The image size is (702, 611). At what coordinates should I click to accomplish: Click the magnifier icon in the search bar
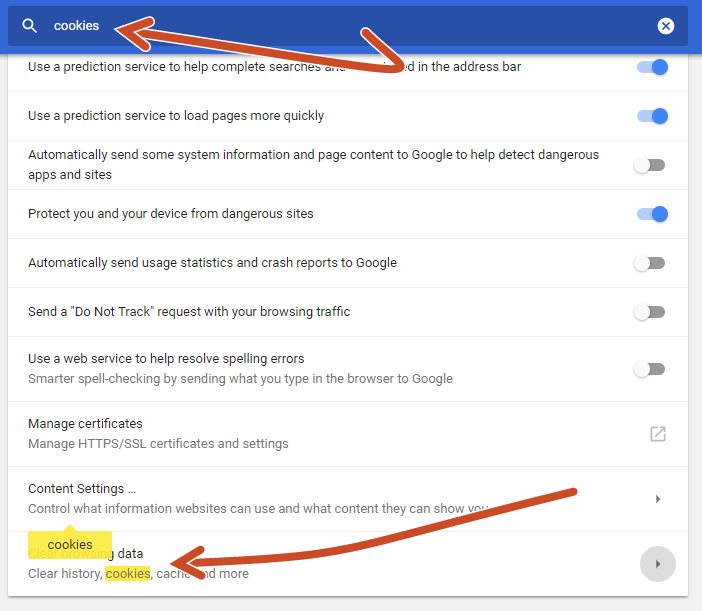click(x=30, y=26)
